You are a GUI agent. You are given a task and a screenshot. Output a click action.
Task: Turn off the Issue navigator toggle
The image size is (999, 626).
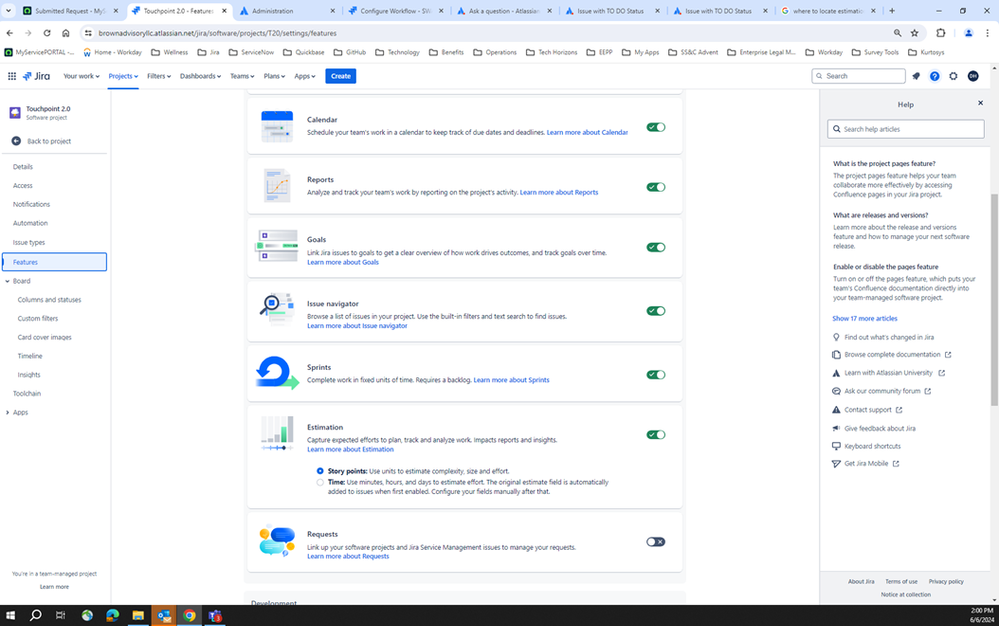(x=656, y=311)
